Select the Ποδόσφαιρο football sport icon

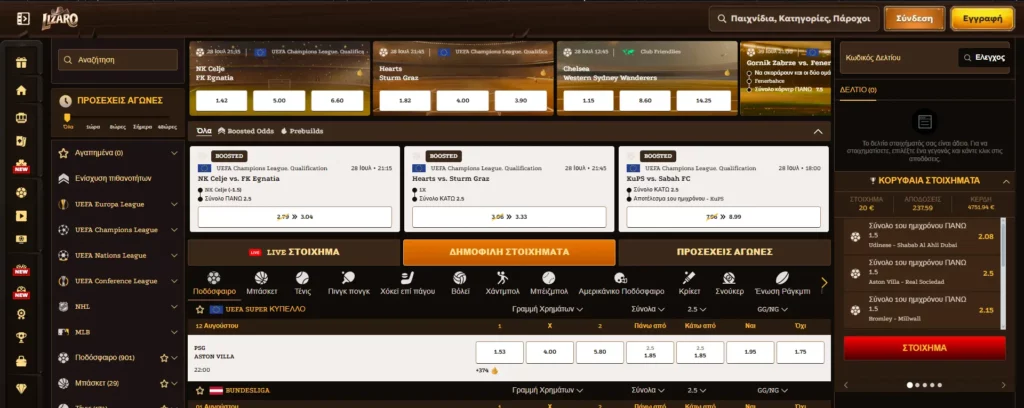tap(215, 283)
